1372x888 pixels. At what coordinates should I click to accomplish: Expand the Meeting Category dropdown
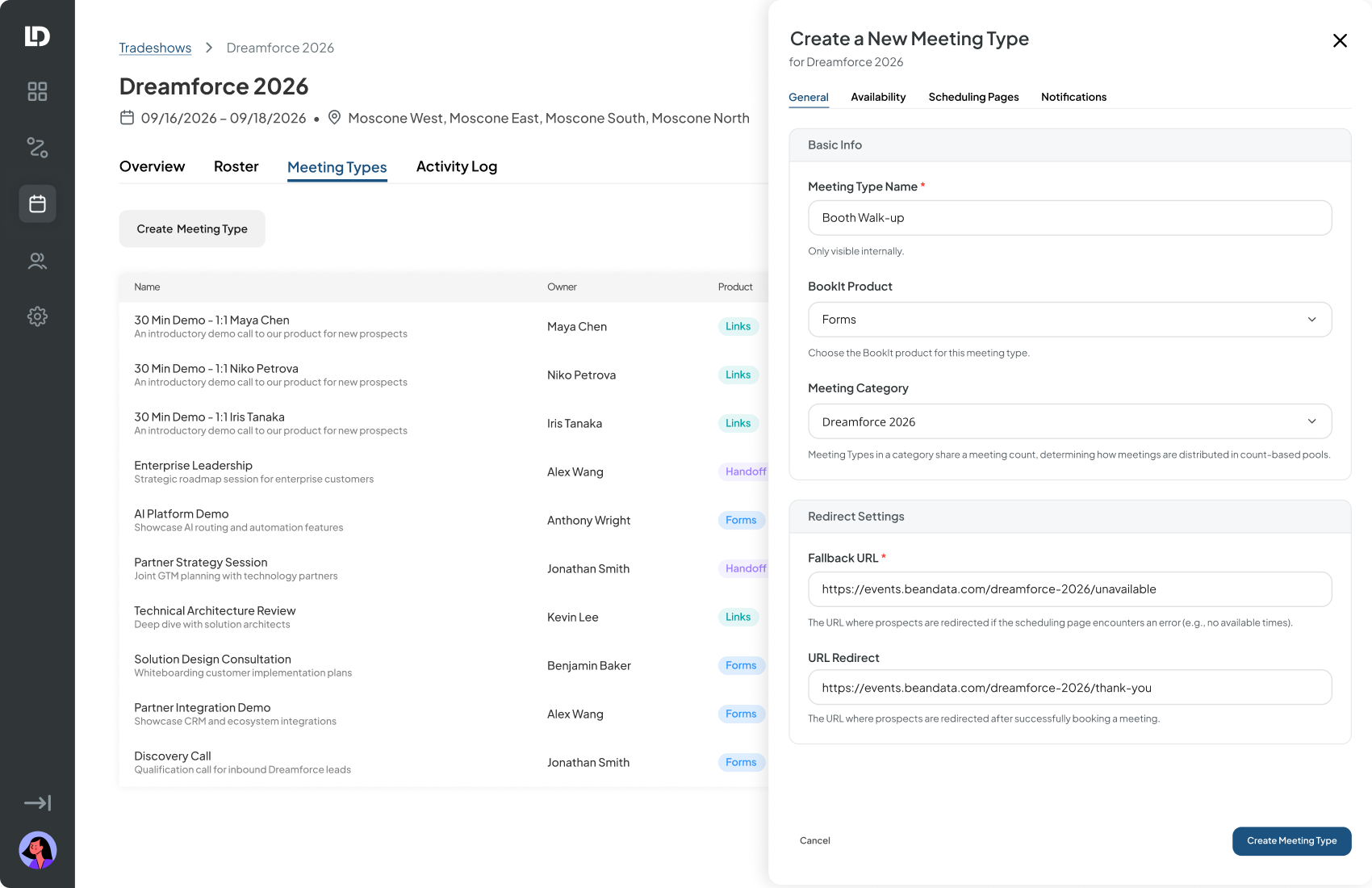(1069, 421)
